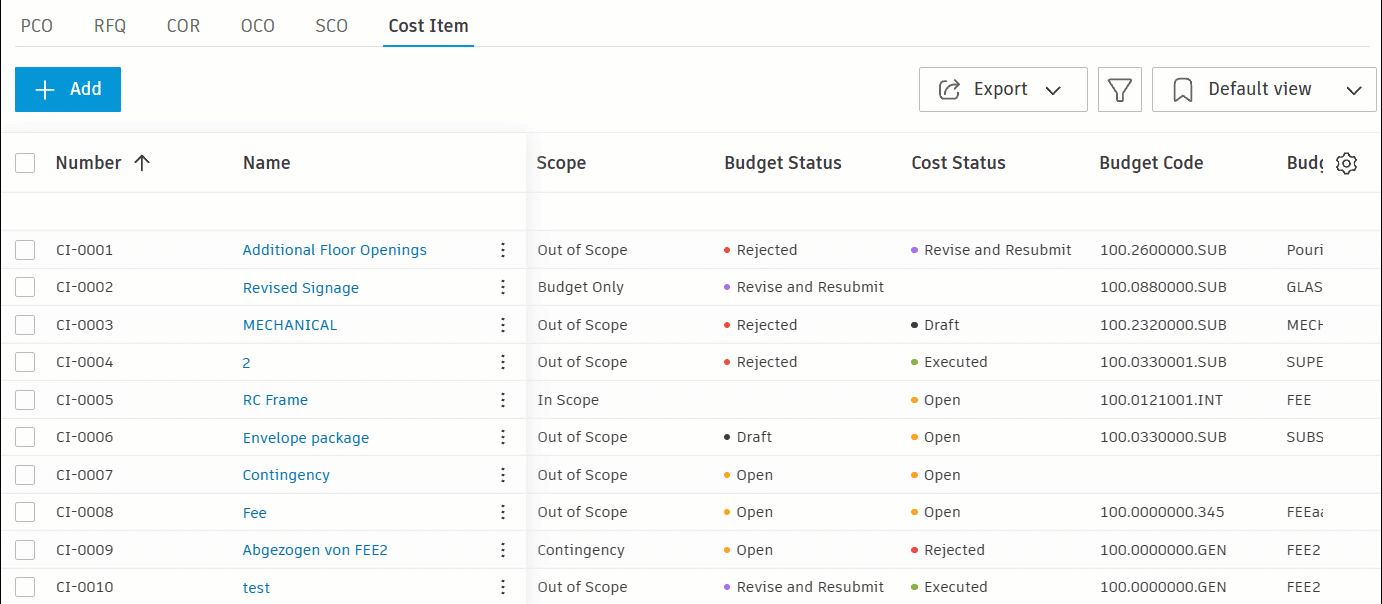1382x604 pixels.
Task: Open three-dot menu for Contingency row
Action: pyautogui.click(x=503, y=475)
